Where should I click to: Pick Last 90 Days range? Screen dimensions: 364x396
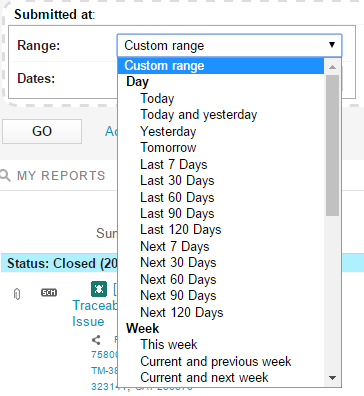click(177, 213)
